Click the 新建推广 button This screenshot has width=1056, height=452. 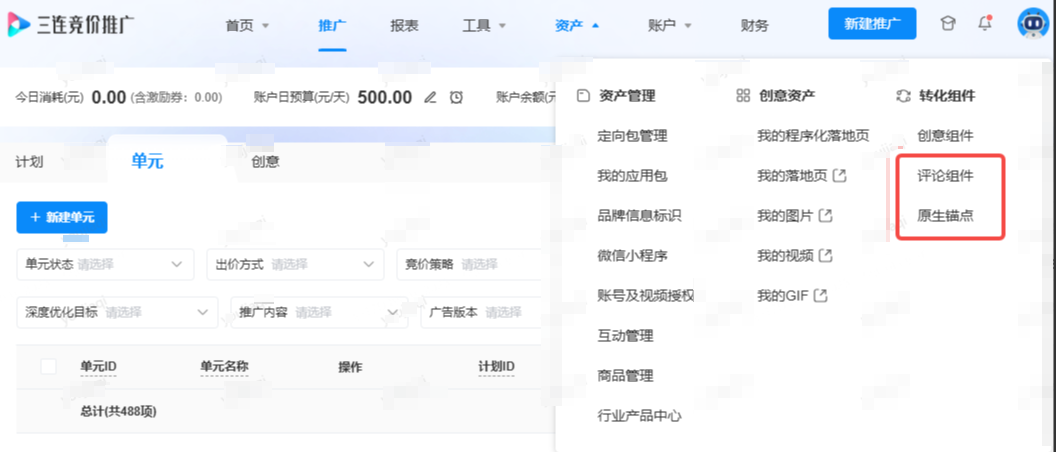[x=872, y=24]
